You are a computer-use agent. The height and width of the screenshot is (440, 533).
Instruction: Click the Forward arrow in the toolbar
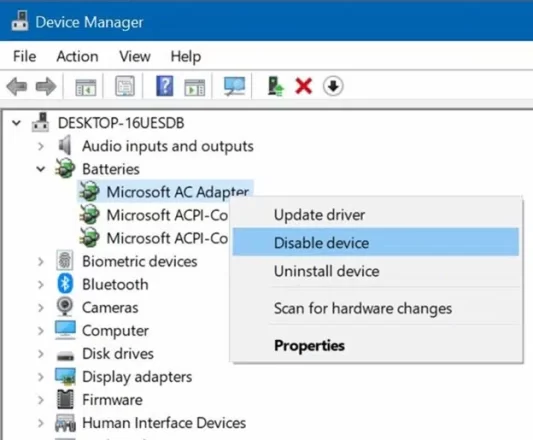tap(46, 86)
